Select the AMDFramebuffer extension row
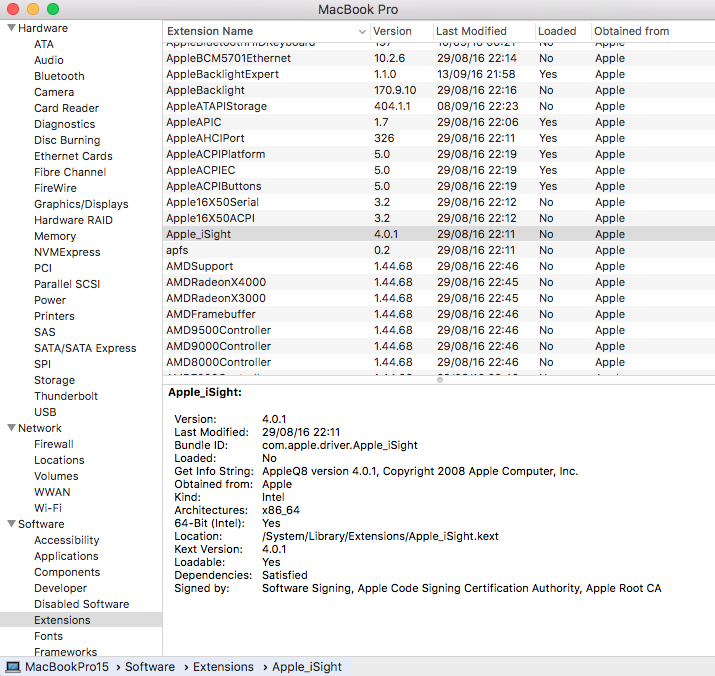Image resolution: width=715 pixels, height=676 pixels. coord(439,314)
